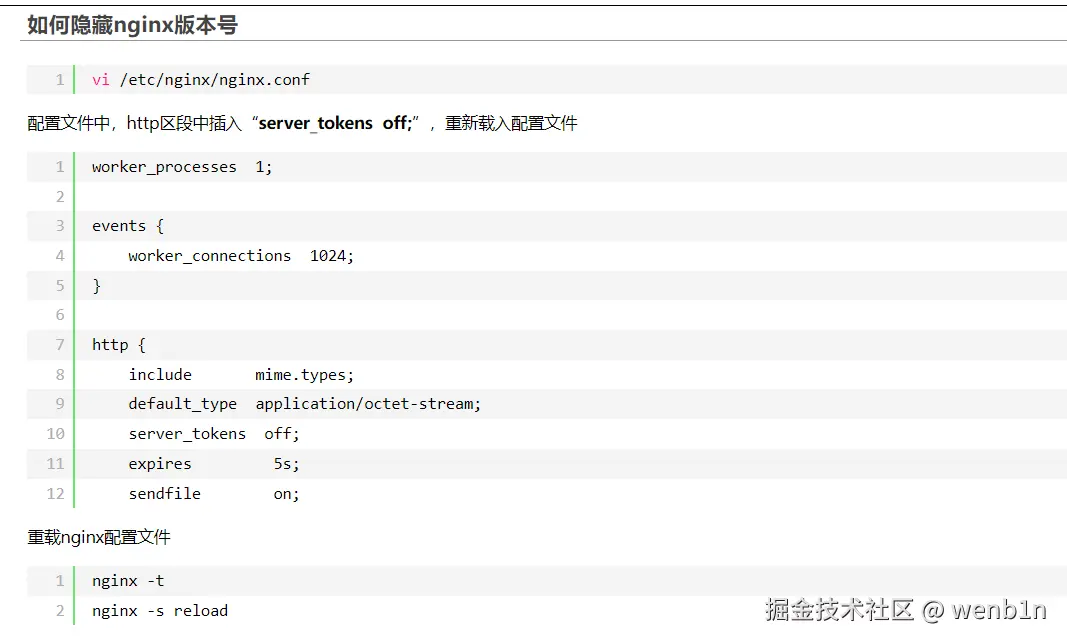Viewport: 1067px width, 643px height.
Task: Click line number 12 in config block
Action: (x=56, y=494)
